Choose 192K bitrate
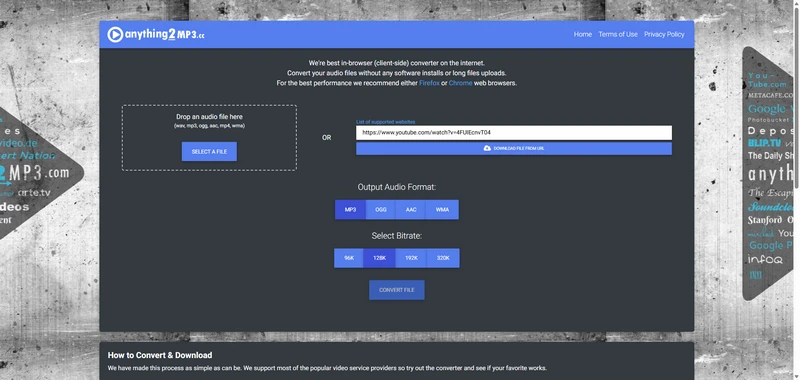The width and height of the screenshot is (800, 380). click(411, 258)
